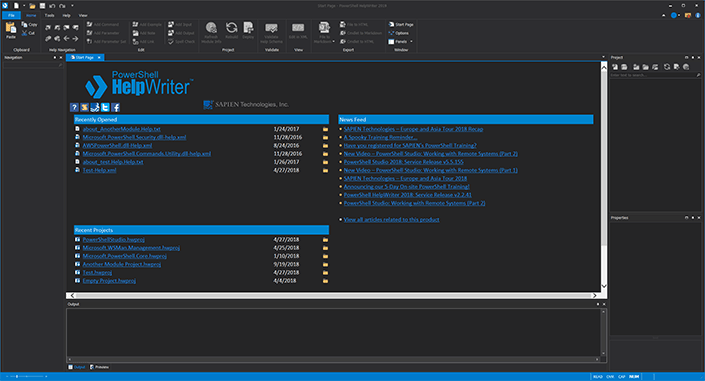Collapse the ribbon with the up arrow
Viewport: 705px width, 381px height.
664,15
